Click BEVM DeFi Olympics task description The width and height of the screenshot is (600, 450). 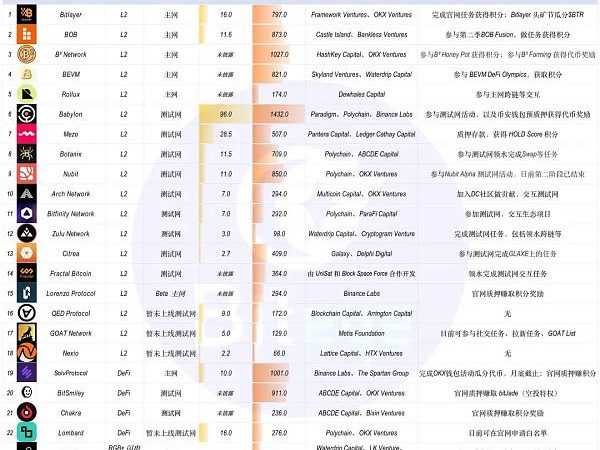pos(507,74)
